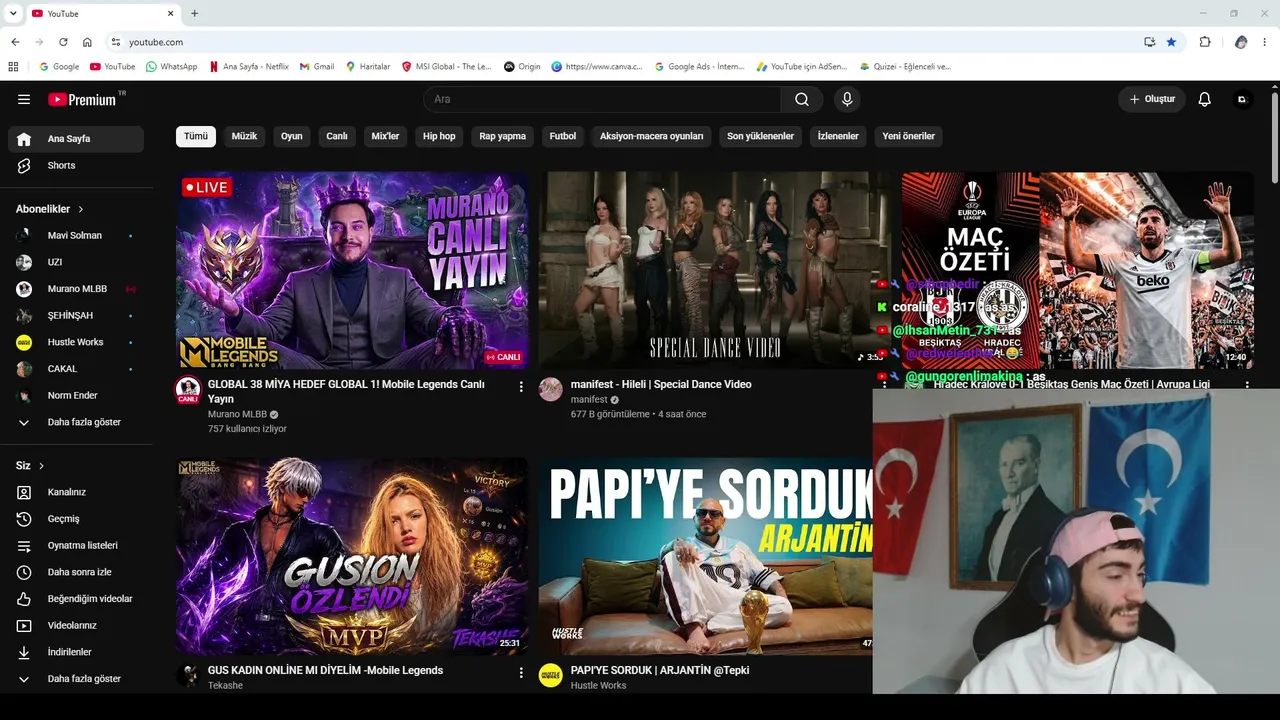View site information icon beside the URL
Screen dimensions: 1280x720
click(x=116, y=42)
